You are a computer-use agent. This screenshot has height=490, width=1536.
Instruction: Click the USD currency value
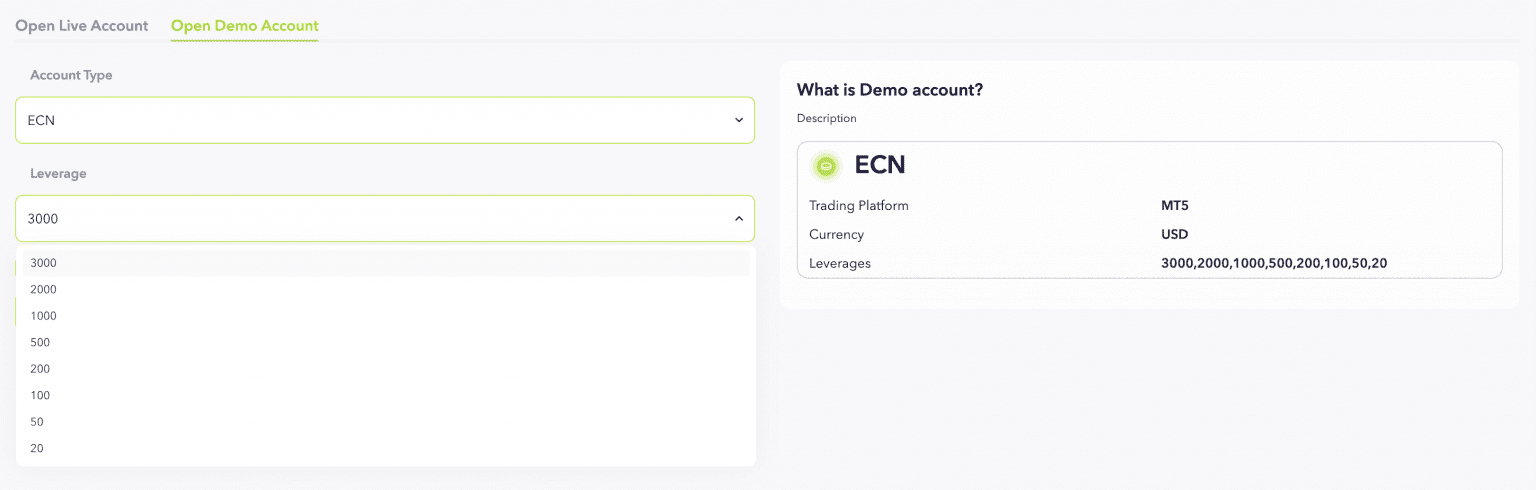(x=1174, y=235)
